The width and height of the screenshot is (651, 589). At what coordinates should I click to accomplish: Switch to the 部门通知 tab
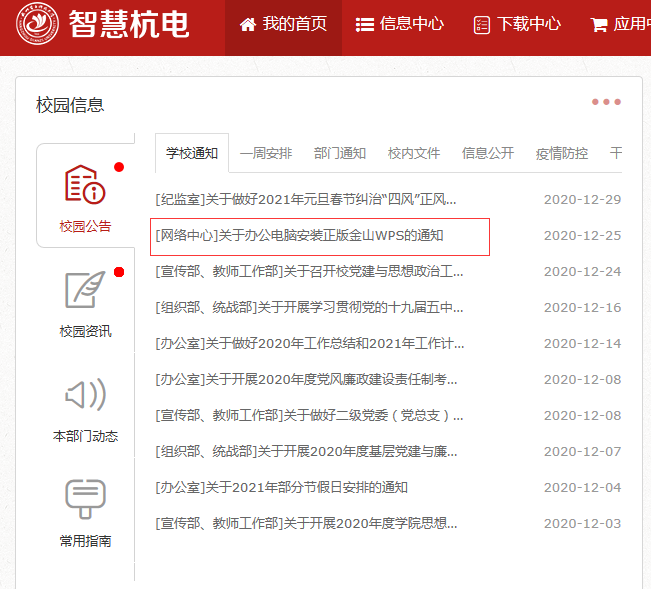point(340,153)
